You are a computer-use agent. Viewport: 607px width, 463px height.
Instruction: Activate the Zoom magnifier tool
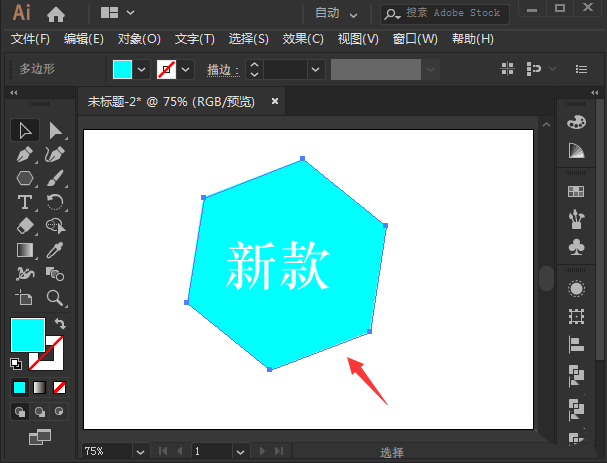tap(55, 298)
